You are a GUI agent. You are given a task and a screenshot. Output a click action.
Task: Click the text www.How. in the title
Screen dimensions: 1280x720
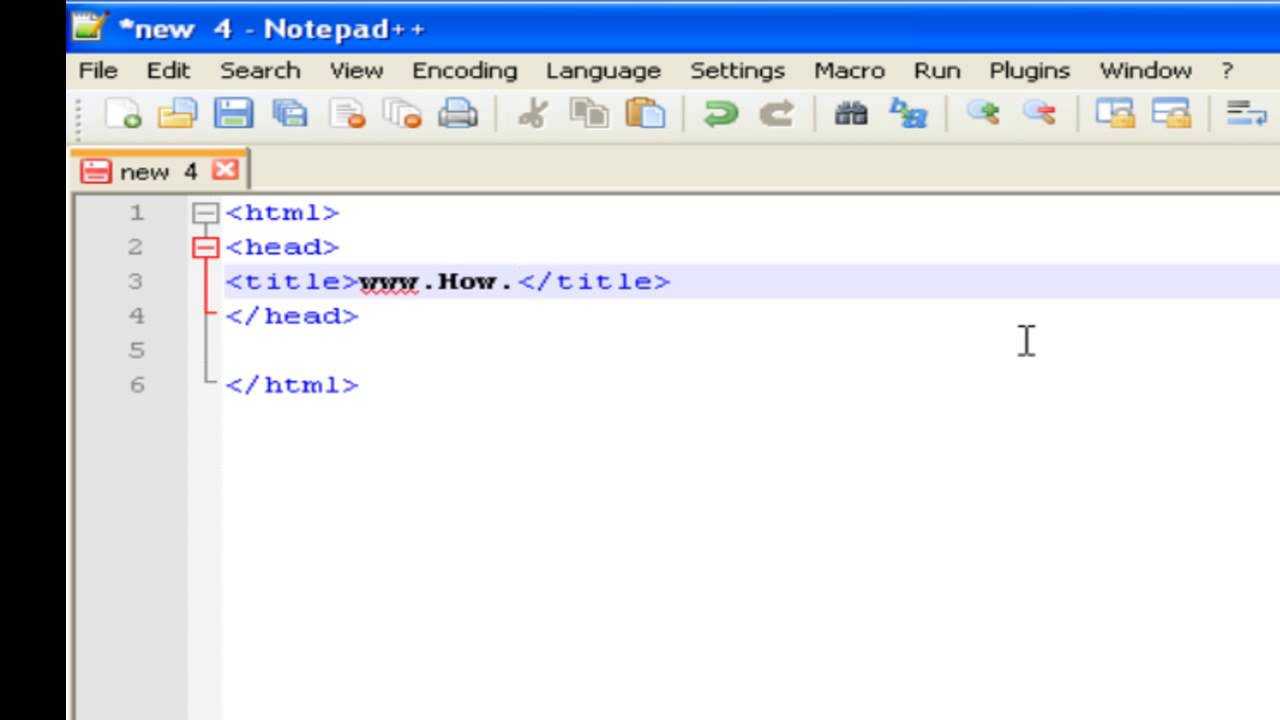click(x=436, y=282)
